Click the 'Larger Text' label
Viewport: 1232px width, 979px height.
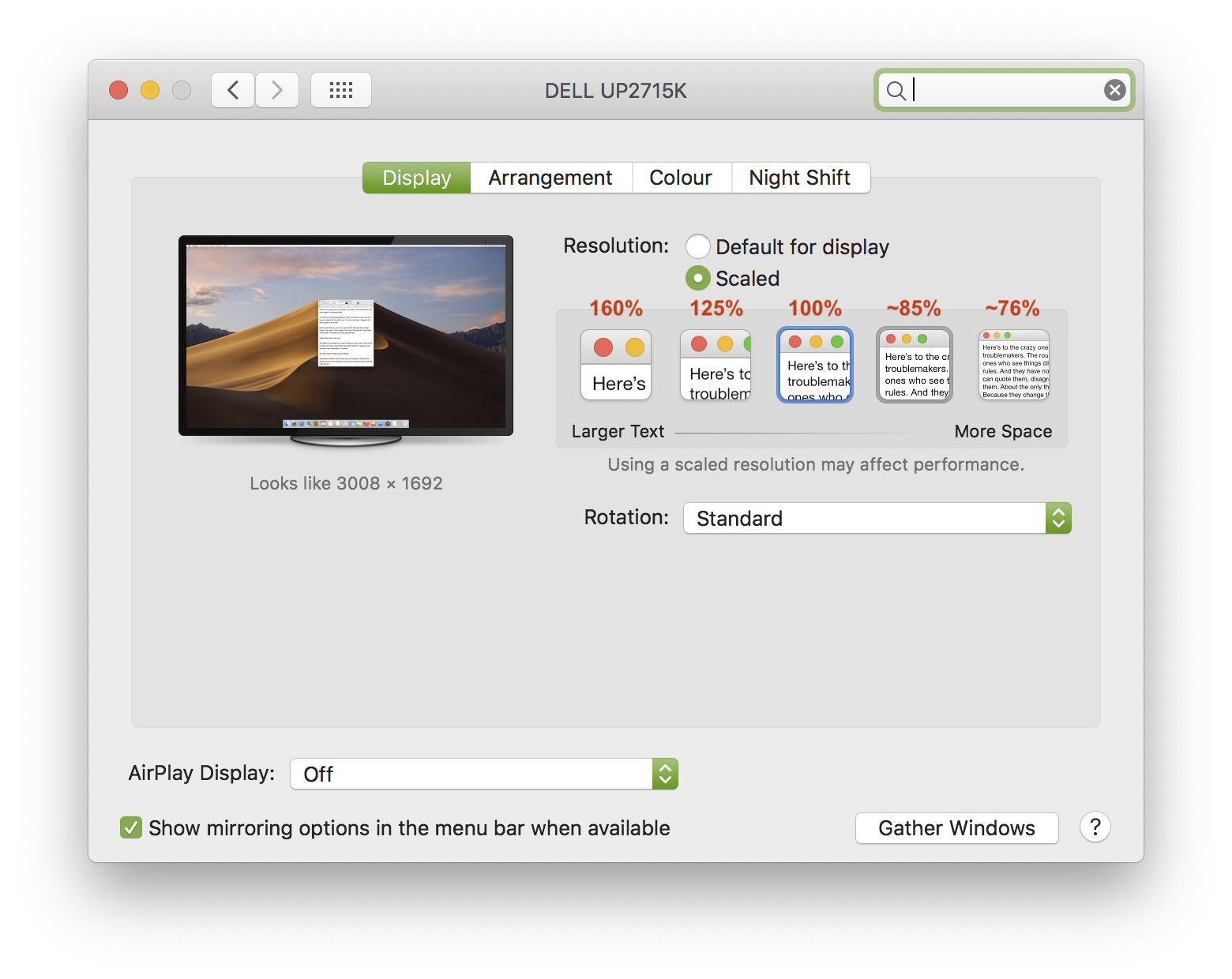click(x=618, y=431)
